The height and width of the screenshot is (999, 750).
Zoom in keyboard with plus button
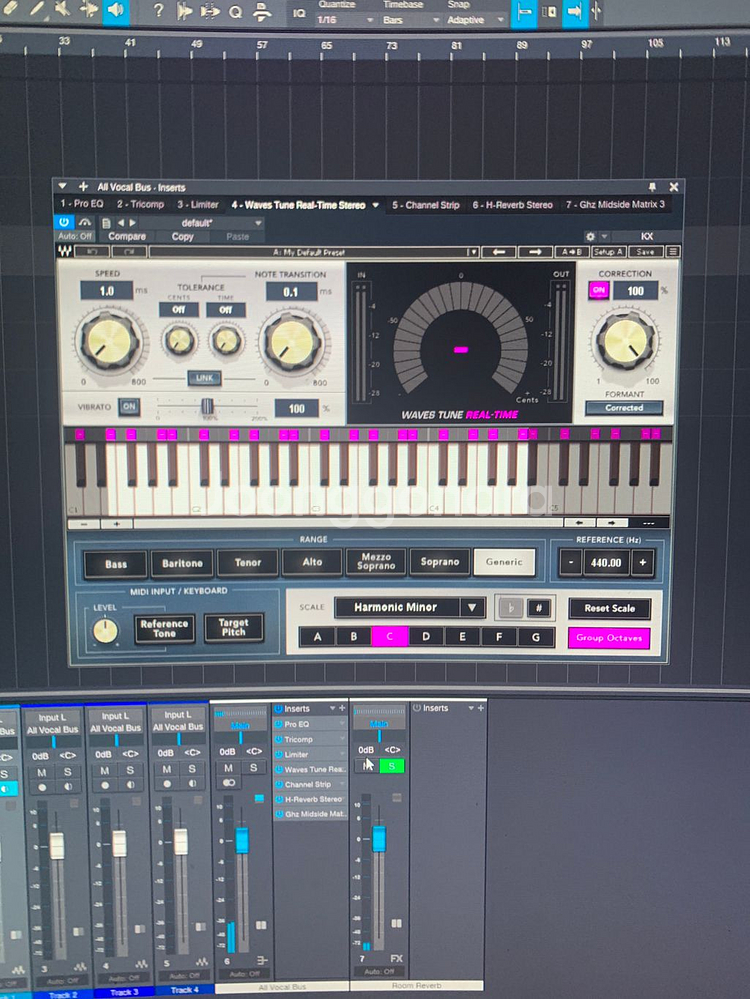[117, 524]
